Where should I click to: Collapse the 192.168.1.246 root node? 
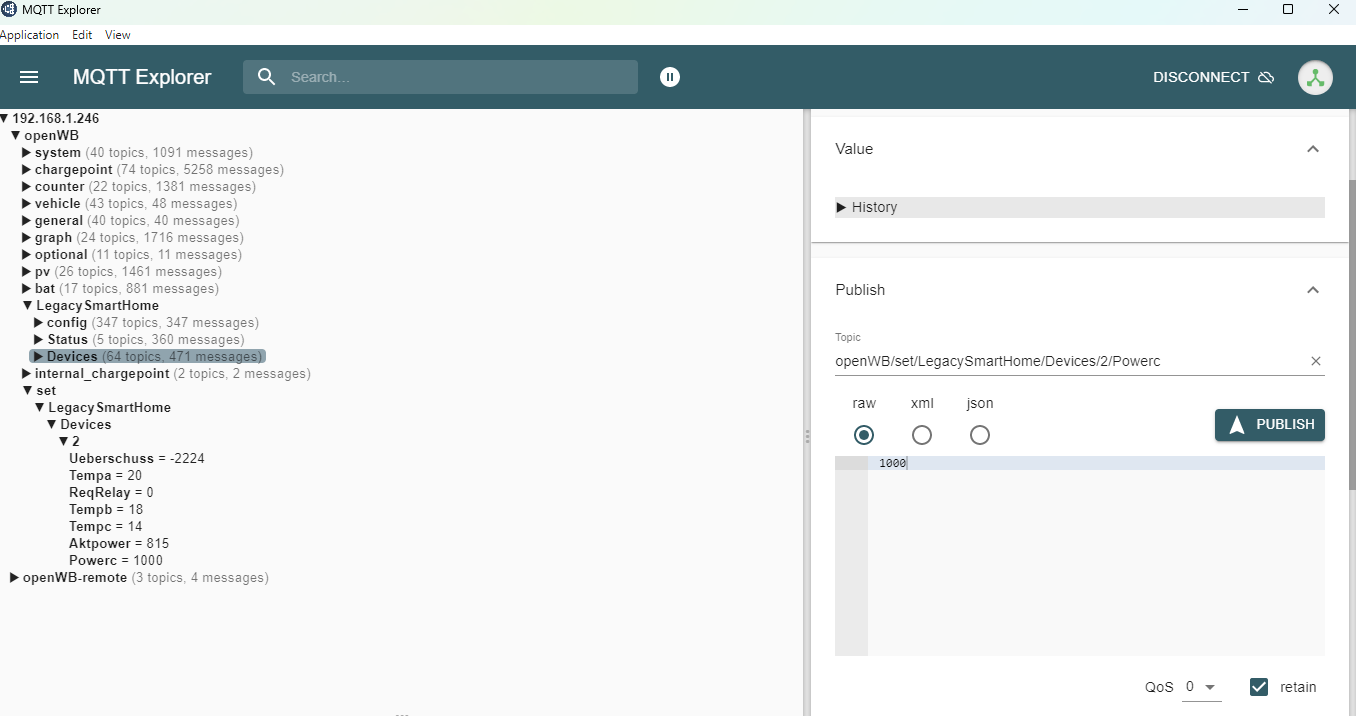(4, 119)
